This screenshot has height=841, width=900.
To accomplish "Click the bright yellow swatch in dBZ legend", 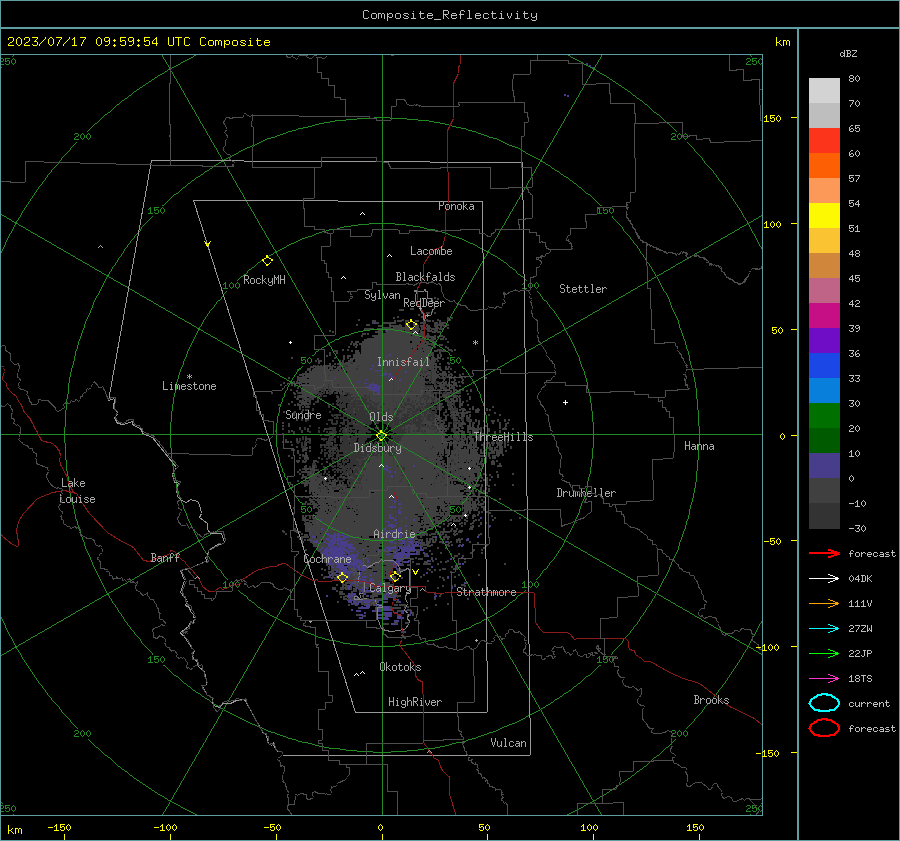I will click(824, 215).
